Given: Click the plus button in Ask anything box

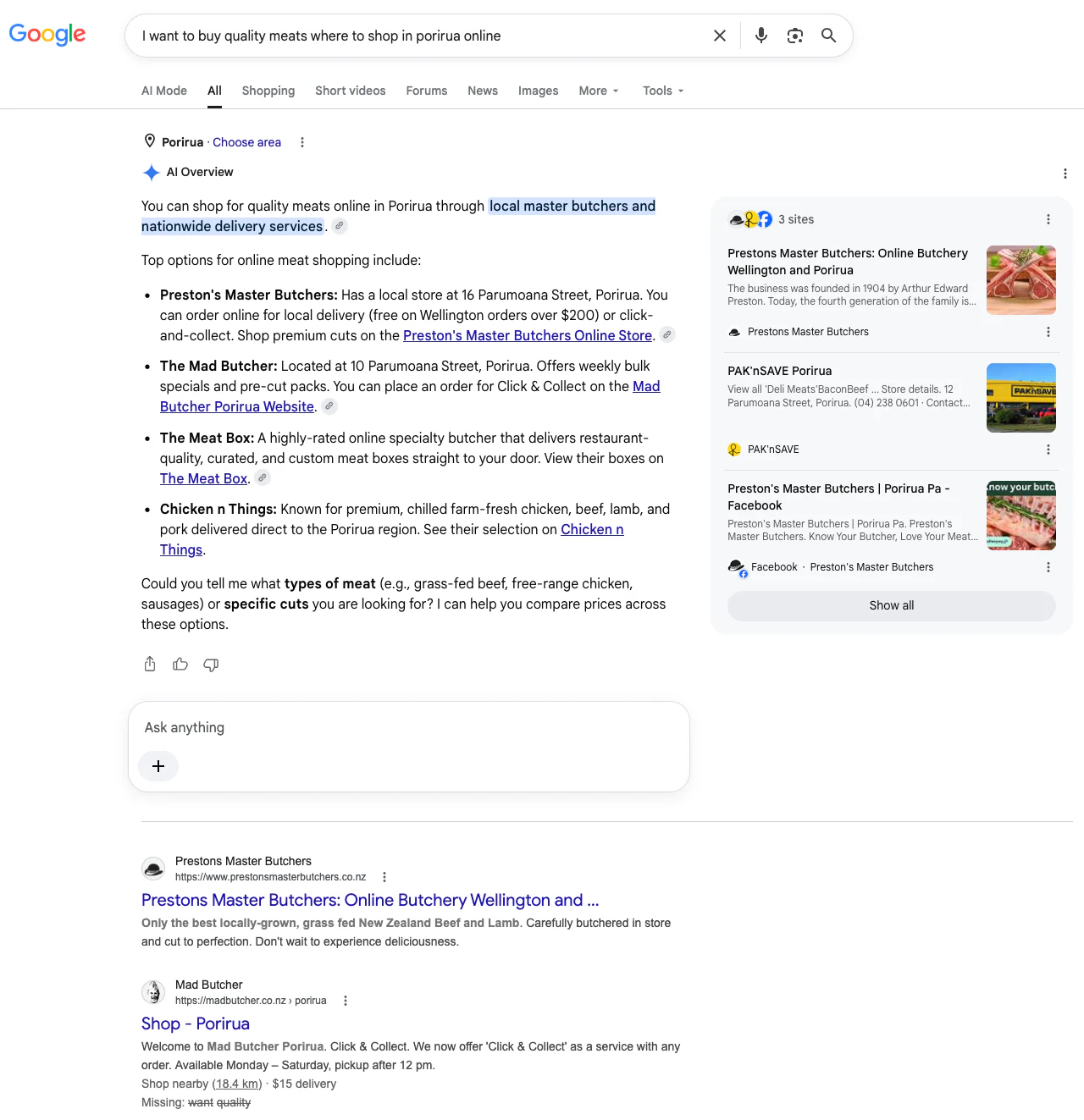Looking at the screenshot, I should coord(158,766).
